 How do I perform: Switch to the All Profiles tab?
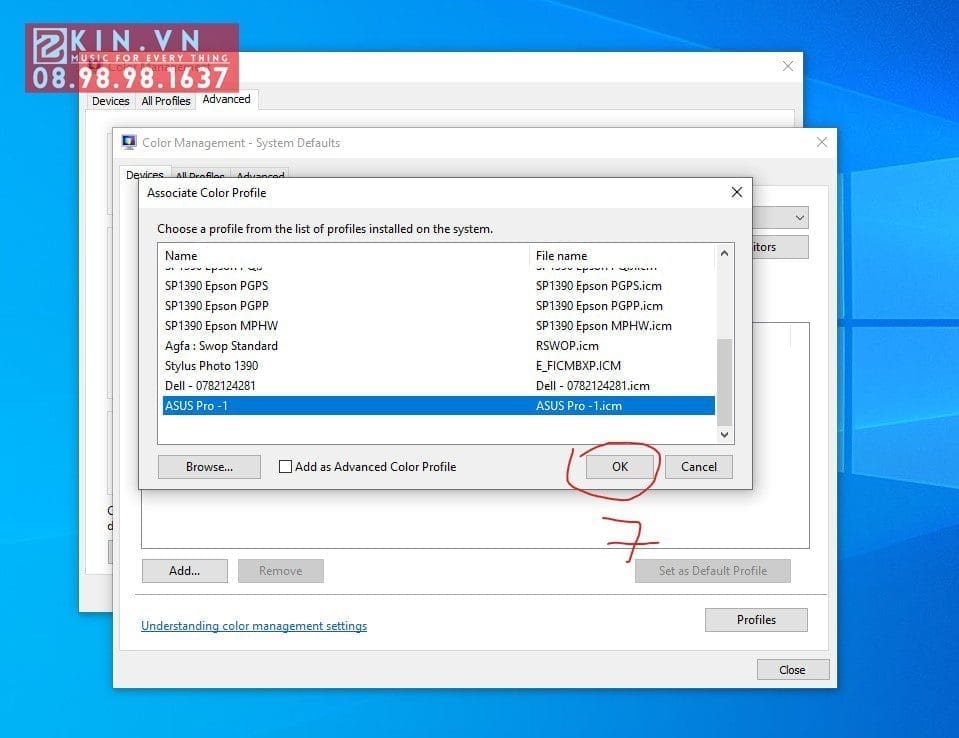click(x=199, y=176)
